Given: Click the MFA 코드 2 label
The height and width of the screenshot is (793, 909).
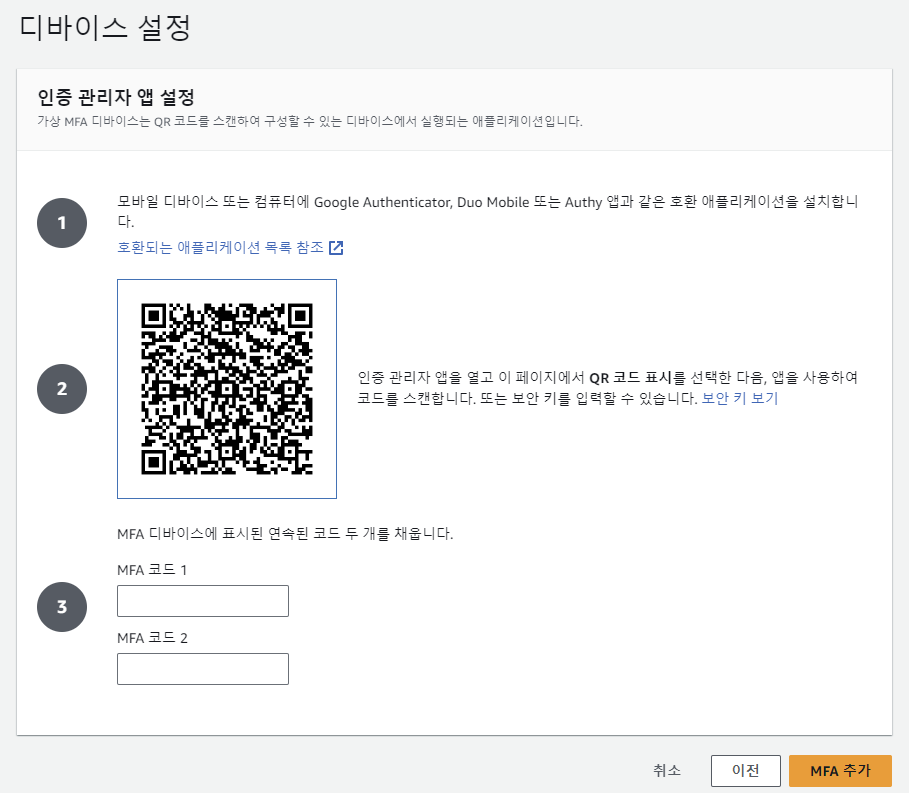Looking at the screenshot, I should [x=152, y=638].
